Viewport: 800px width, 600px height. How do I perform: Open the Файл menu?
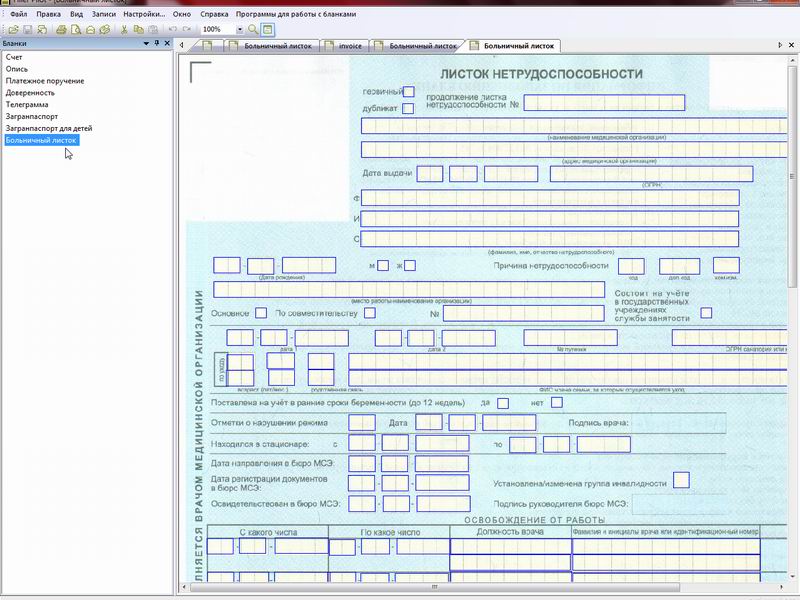tap(18, 14)
